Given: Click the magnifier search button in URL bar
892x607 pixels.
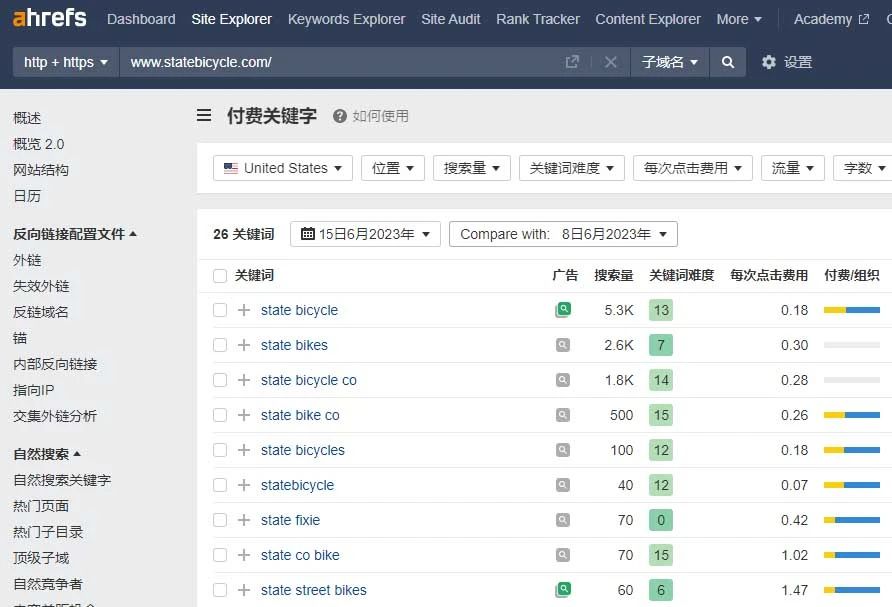Looking at the screenshot, I should click(x=728, y=62).
